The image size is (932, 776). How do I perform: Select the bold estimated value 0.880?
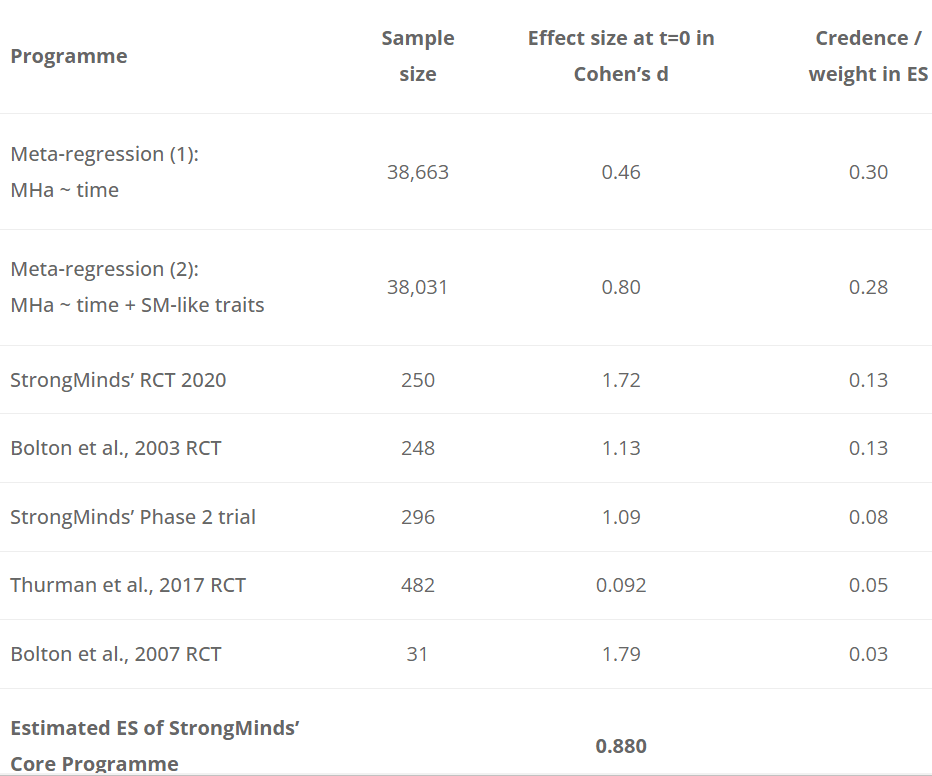(621, 746)
